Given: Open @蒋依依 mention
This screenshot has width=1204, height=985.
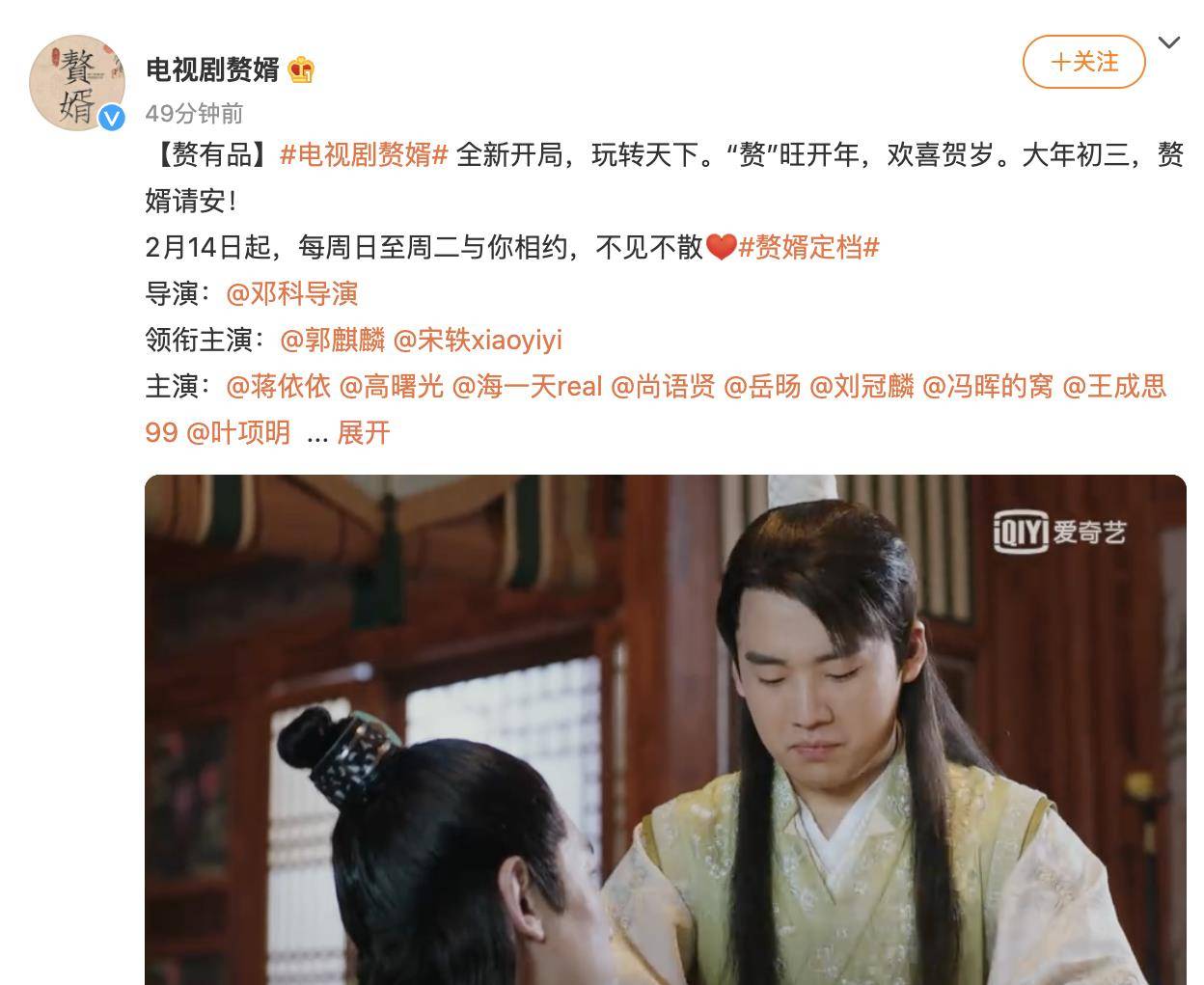Looking at the screenshot, I should point(279,387).
